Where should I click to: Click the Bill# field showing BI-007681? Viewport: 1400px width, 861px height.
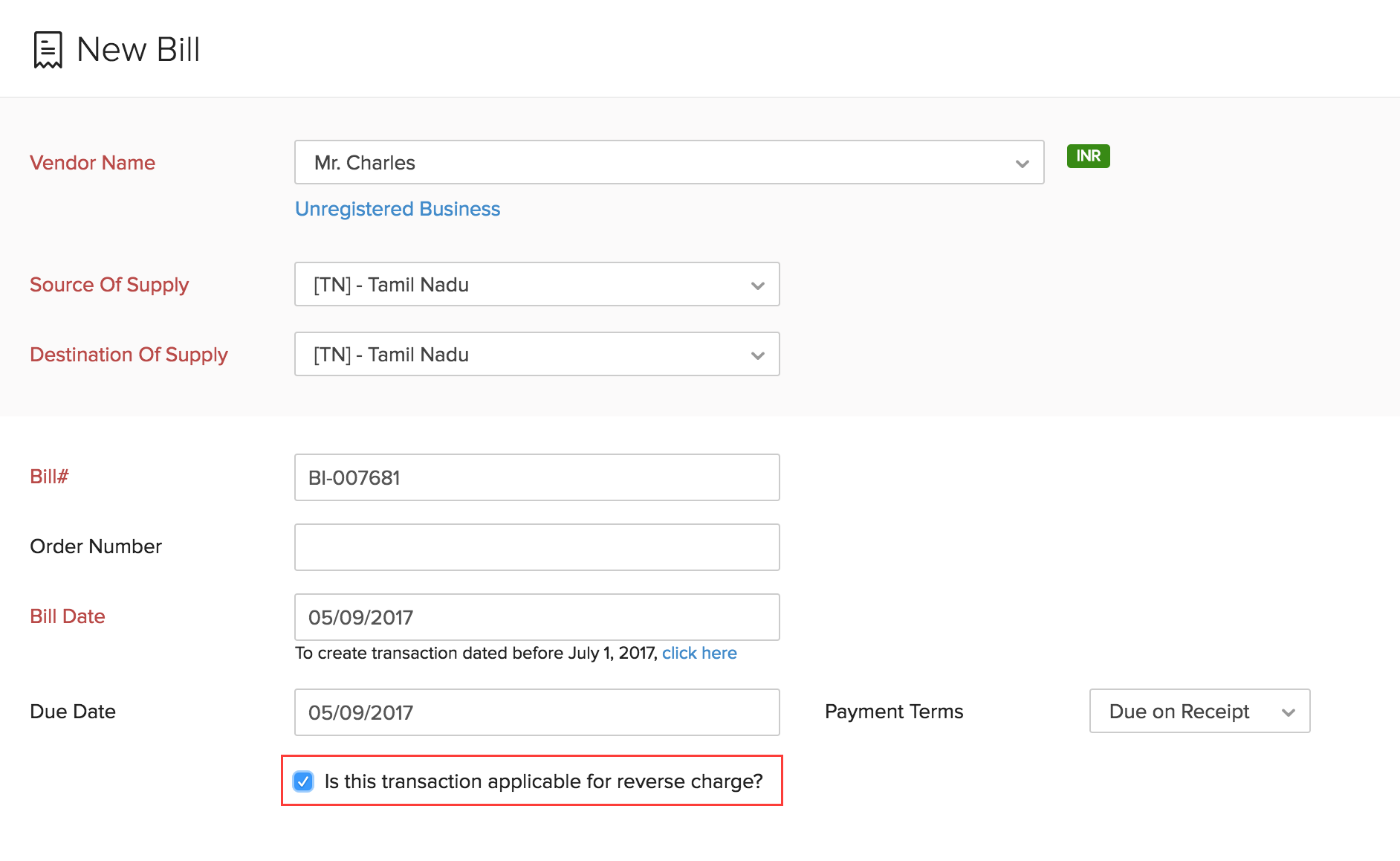pyautogui.click(x=537, y=477)
